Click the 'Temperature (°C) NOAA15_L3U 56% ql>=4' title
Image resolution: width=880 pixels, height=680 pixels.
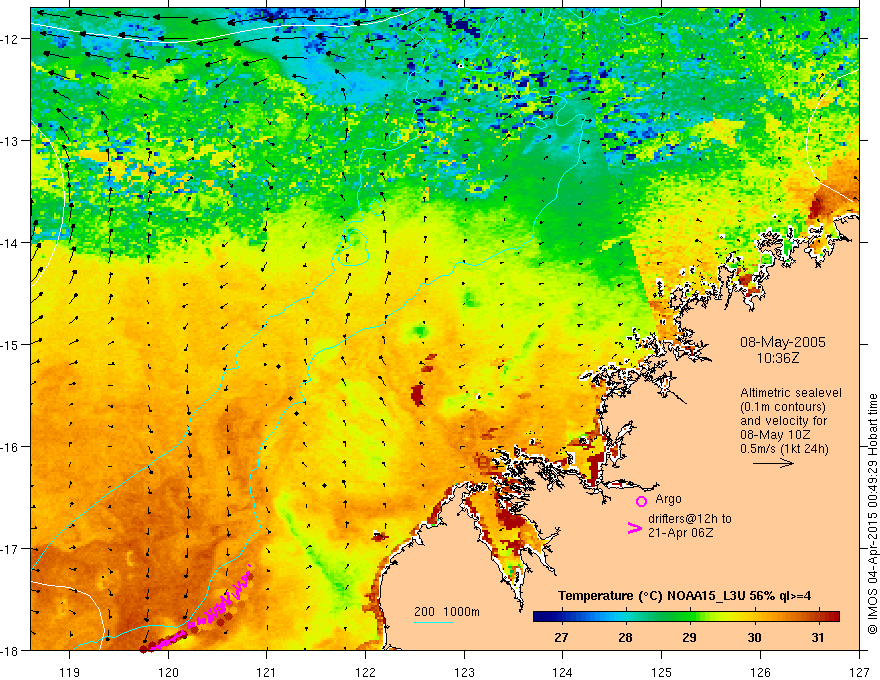pos(684,596)
